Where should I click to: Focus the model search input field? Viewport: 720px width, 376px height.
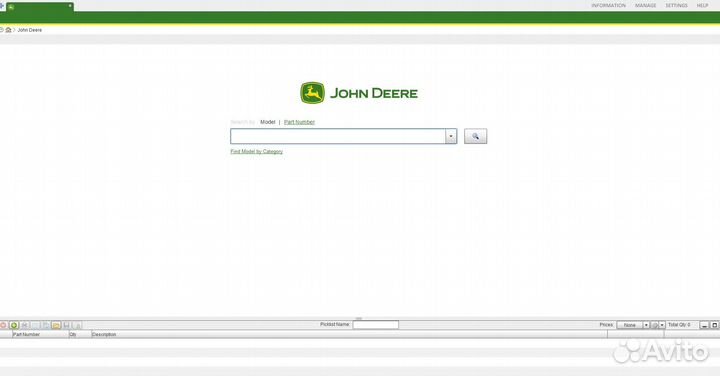tap(338, 136)
